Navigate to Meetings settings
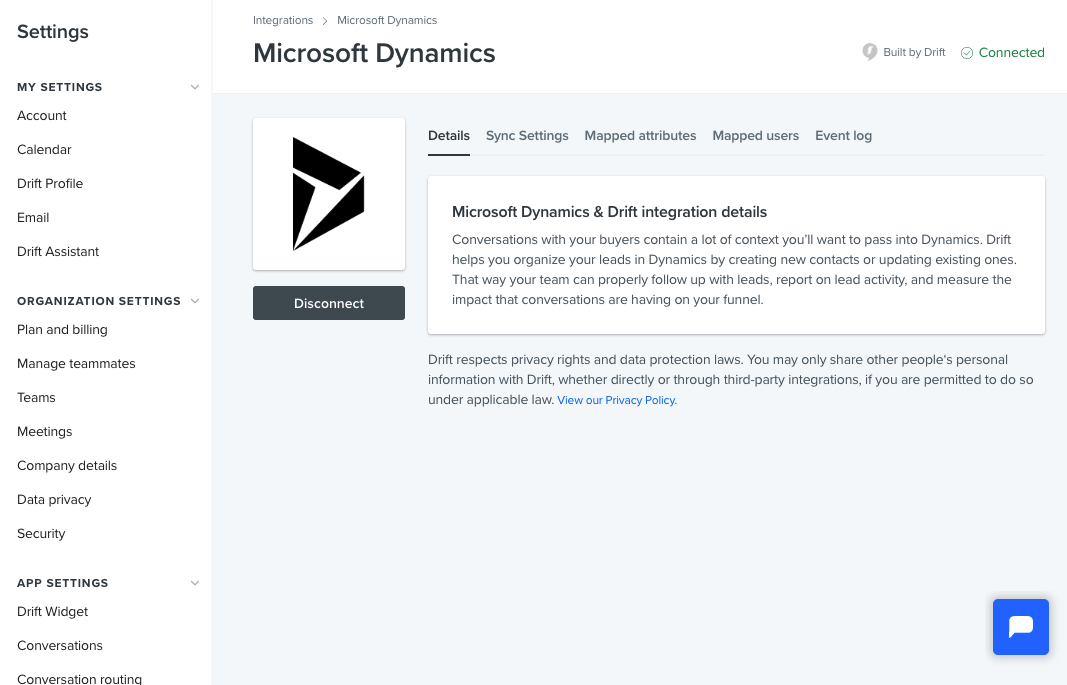1067x685 pixels. tap(44, 432)
